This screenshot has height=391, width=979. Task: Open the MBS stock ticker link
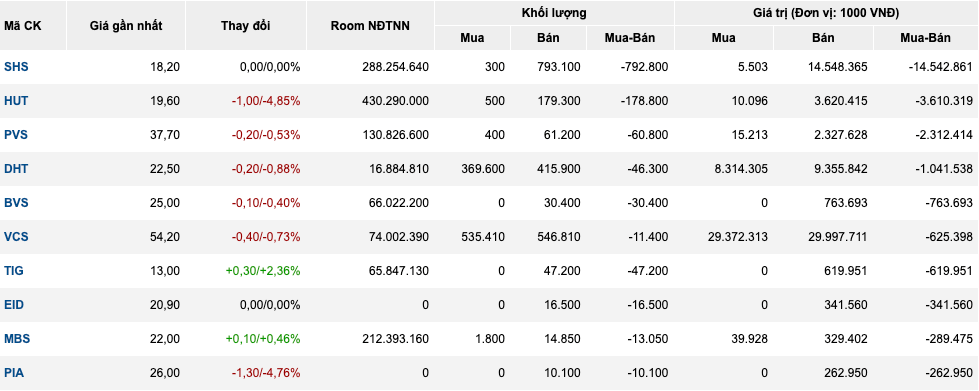point(17,339)
